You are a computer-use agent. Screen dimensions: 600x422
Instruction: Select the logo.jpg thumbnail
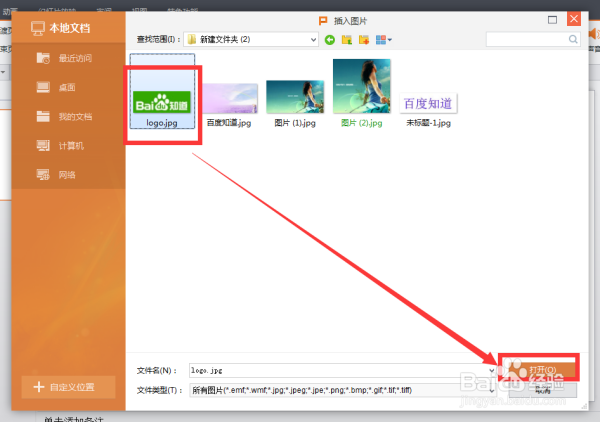click(162, 91)
